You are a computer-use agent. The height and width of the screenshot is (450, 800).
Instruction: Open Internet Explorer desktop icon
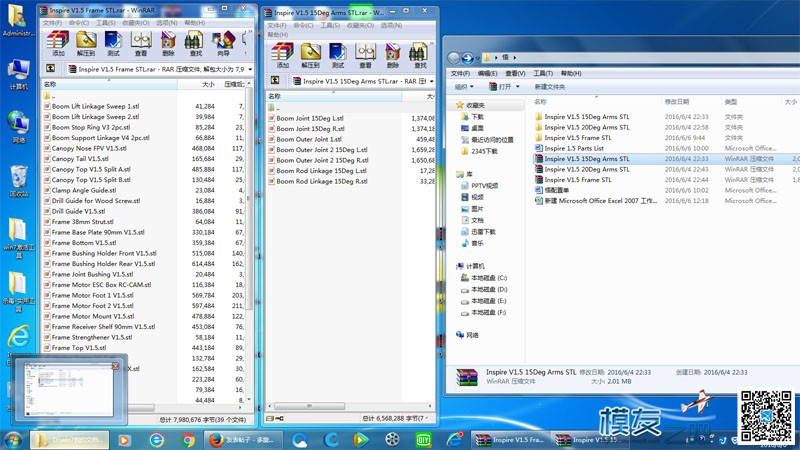coord(18,337)
